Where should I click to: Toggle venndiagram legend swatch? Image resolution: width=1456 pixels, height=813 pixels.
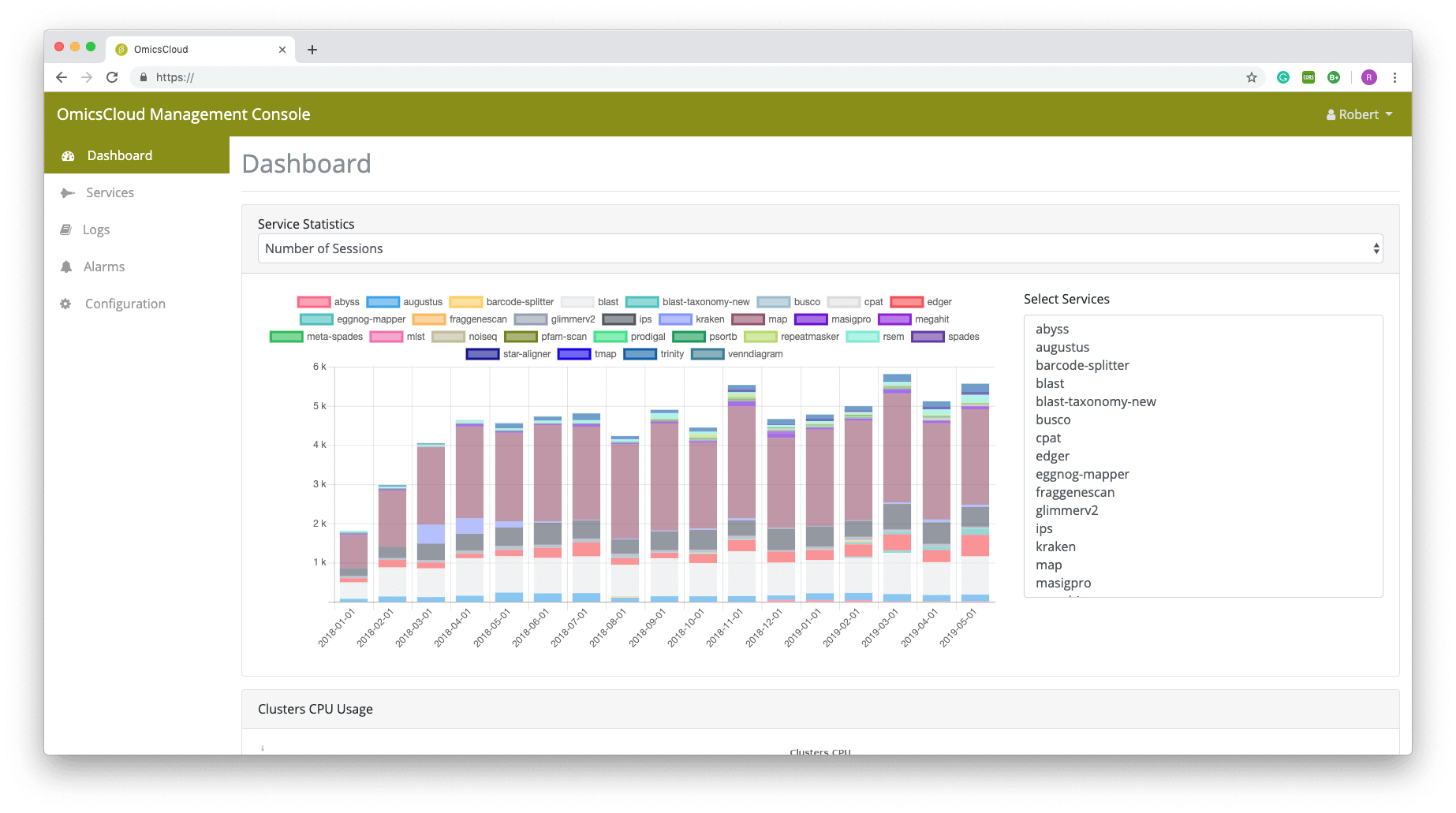707,354
